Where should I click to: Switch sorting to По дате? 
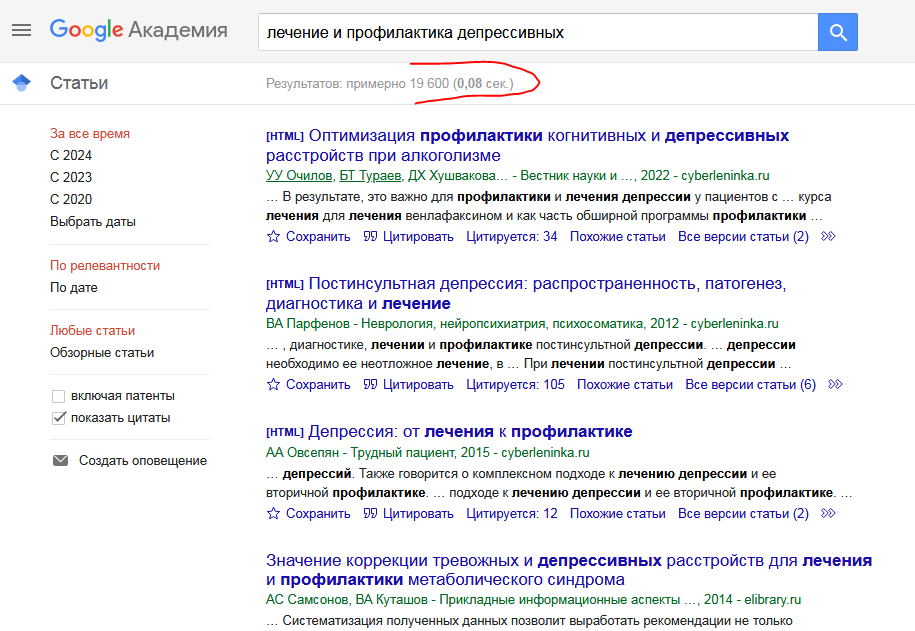click(x=75, y=285)
